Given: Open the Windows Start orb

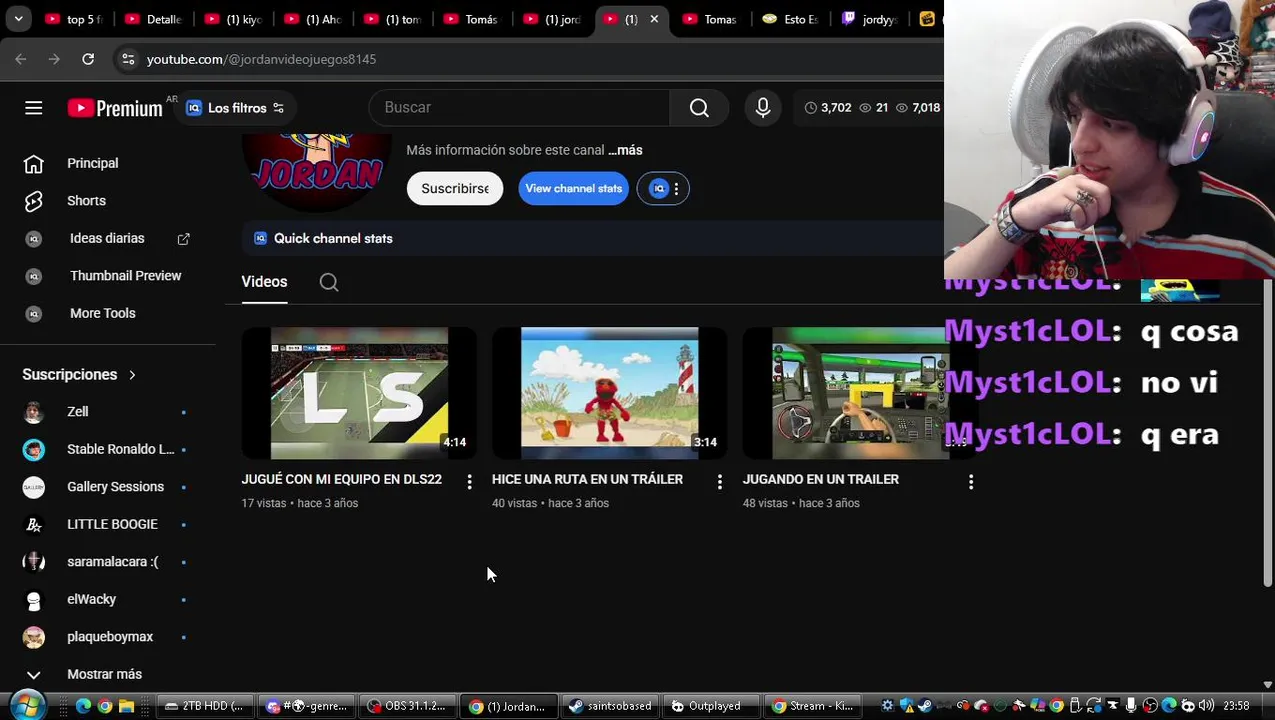Looking at the screenshot, I should coord(27,705).
